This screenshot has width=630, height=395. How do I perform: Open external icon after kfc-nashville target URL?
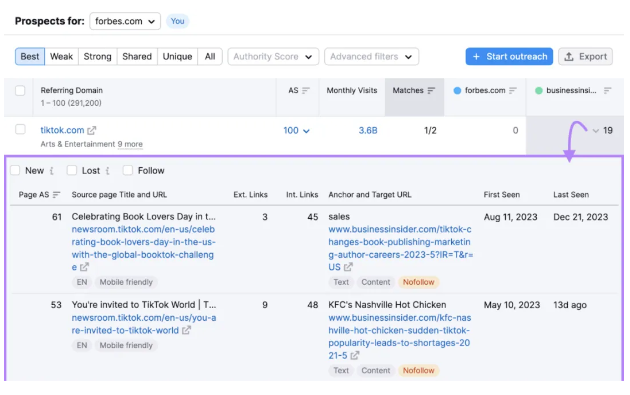pos(354,356)
